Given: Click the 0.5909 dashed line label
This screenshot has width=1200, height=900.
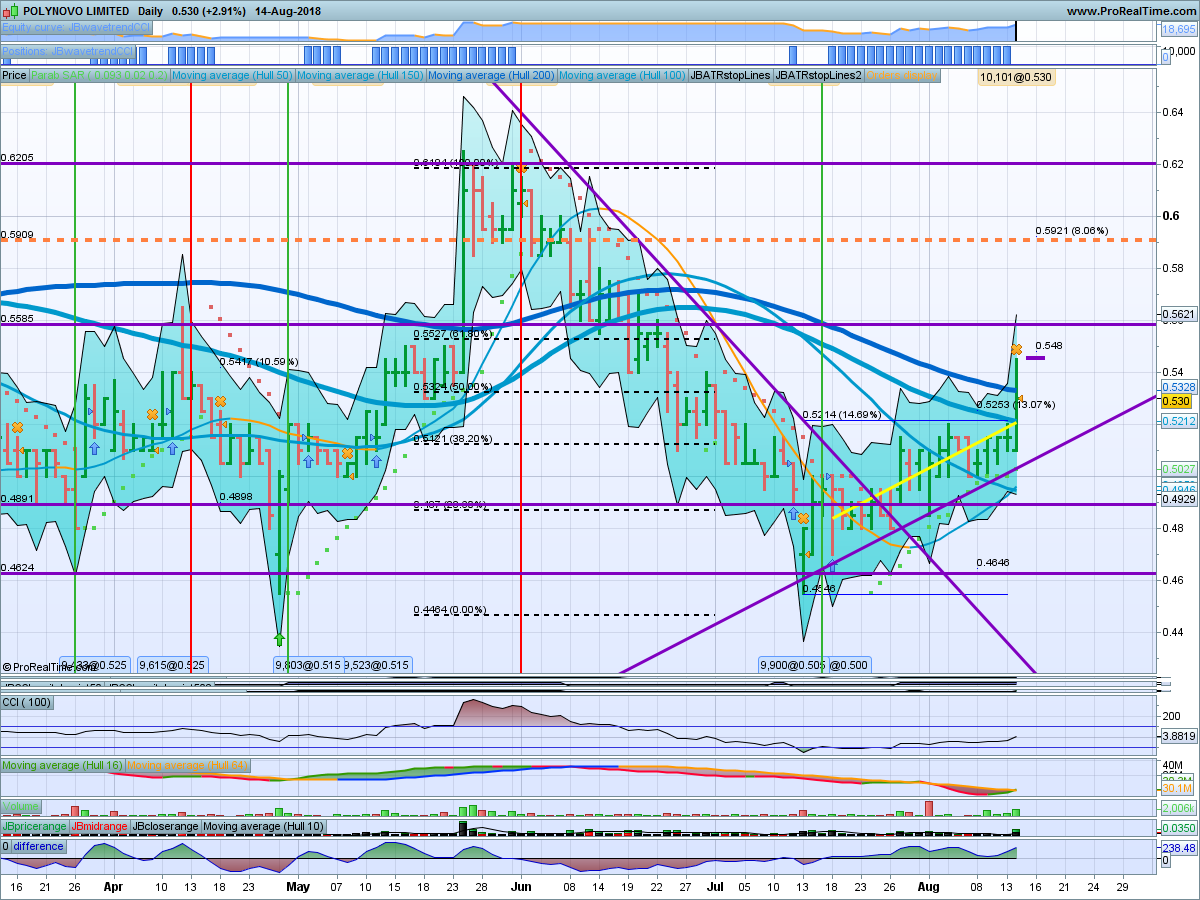Looking at the screenshot, I should tap(17, 235).
